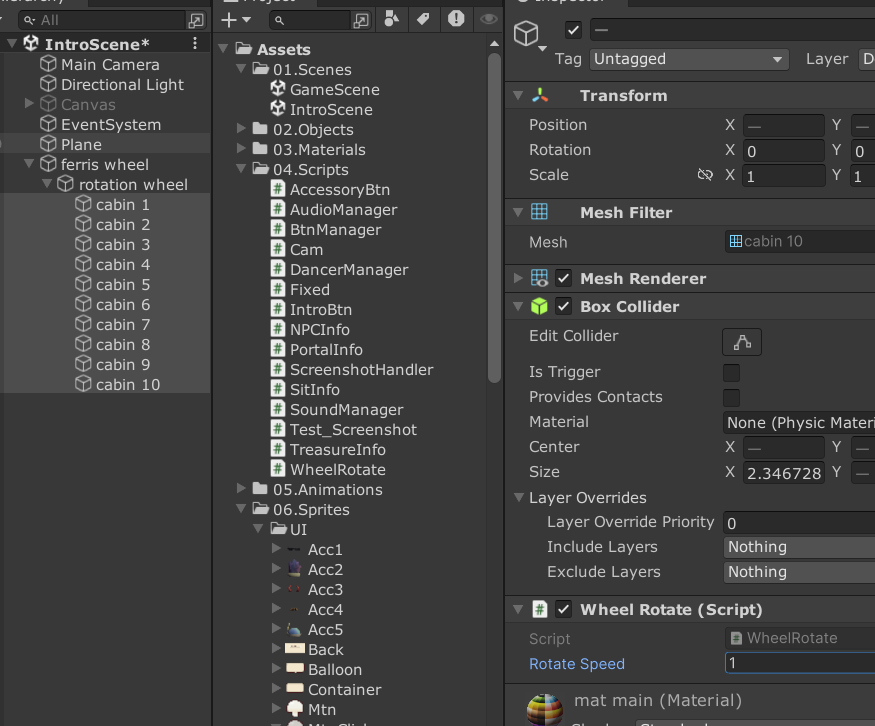
Task: Collapse the ferris wheel object
Action: pyautogui.click(x=29, y=164)
